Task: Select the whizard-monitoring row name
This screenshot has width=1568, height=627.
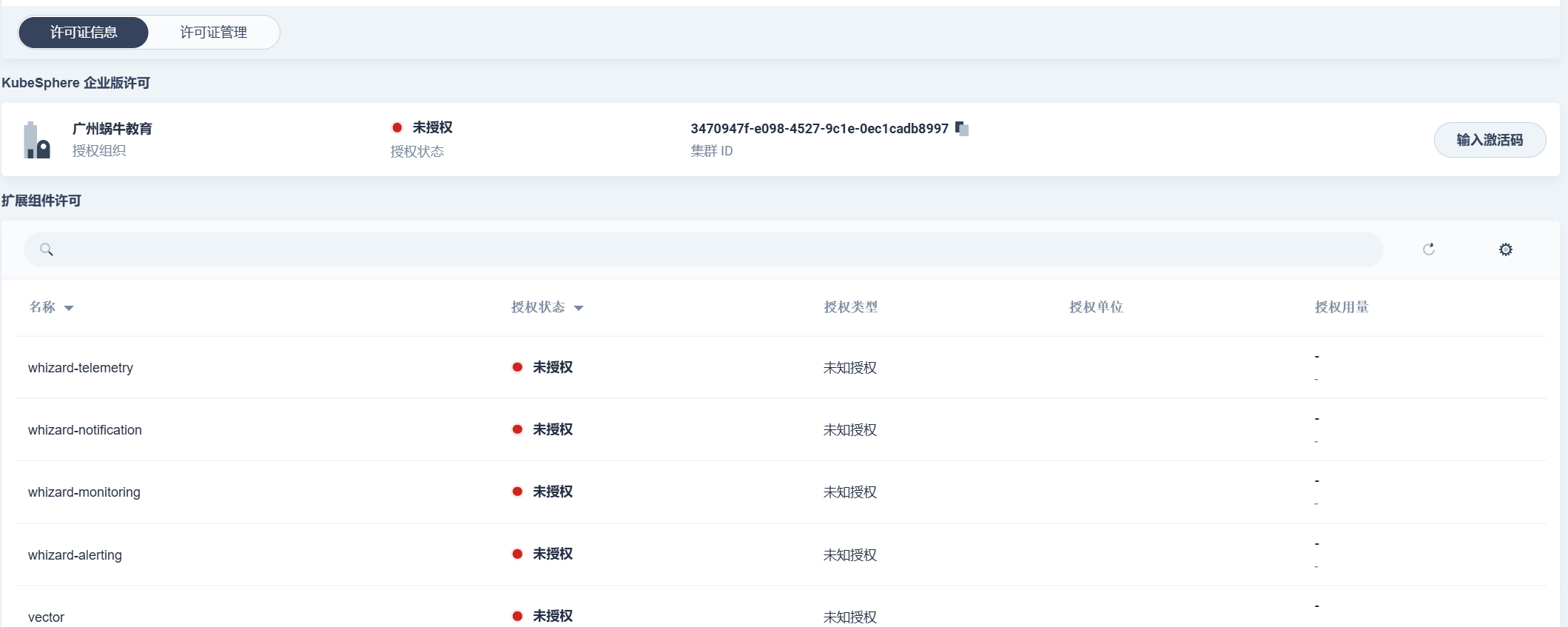Action: point(84,492)
